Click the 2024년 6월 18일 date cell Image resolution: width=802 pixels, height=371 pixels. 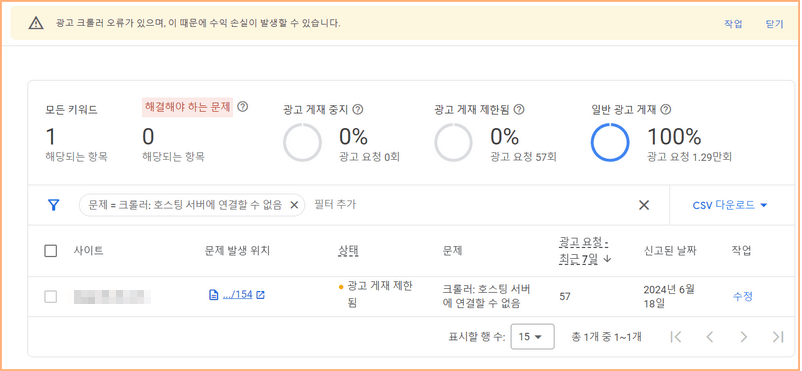point(669,296)
